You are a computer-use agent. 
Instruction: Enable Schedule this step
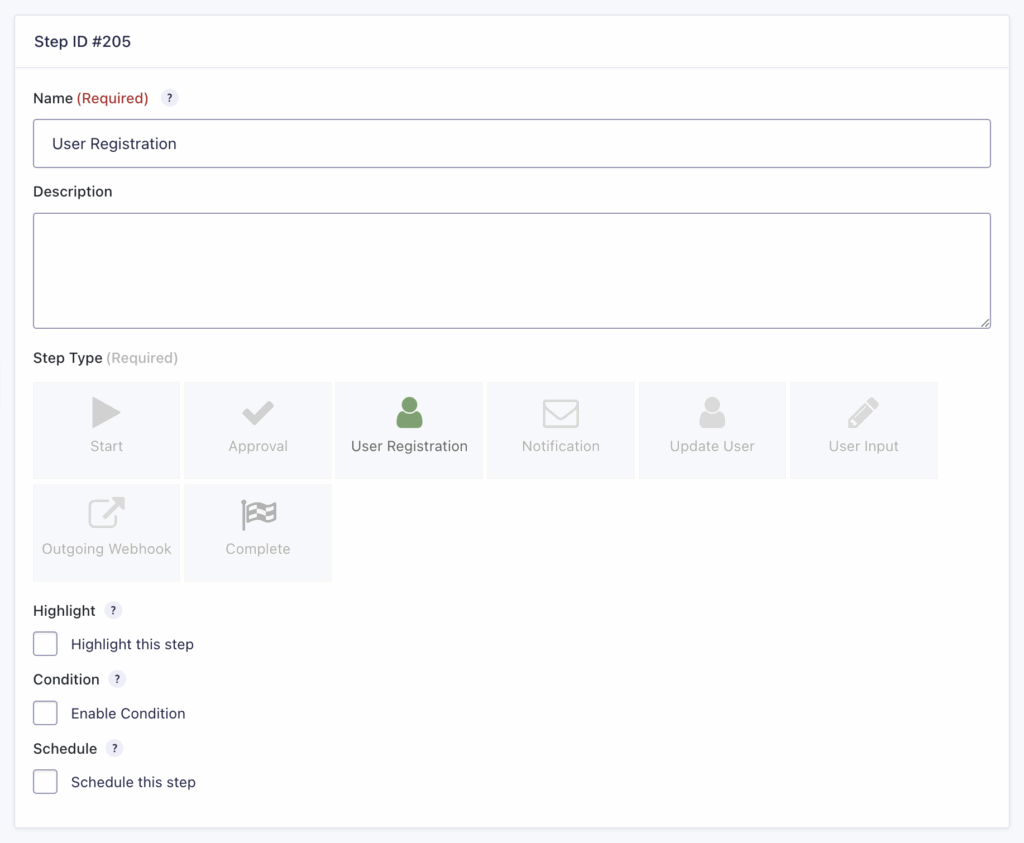tap(45, 782)
